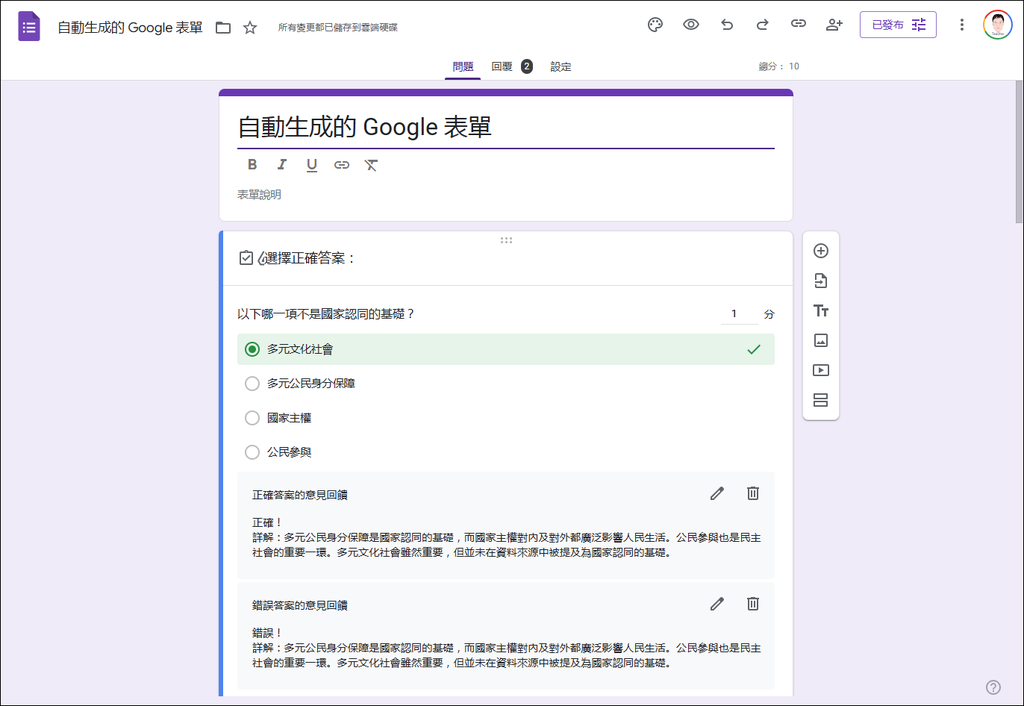Switch to the 問題 tab

coord(462,67)
